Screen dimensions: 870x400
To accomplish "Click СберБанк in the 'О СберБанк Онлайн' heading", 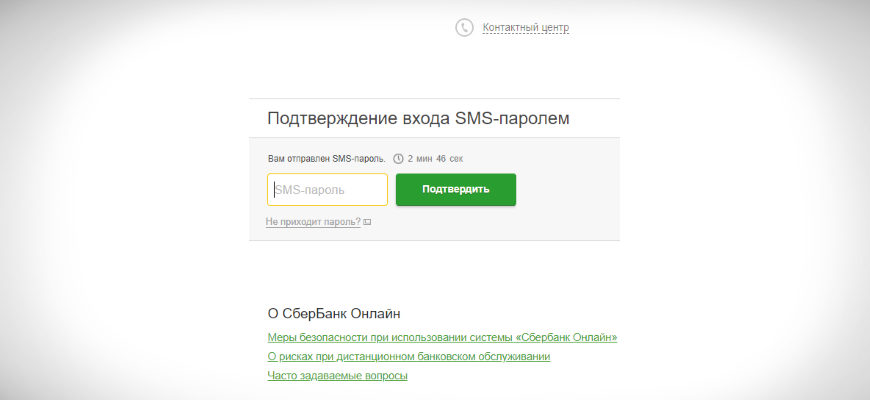I will click(319, 314).
